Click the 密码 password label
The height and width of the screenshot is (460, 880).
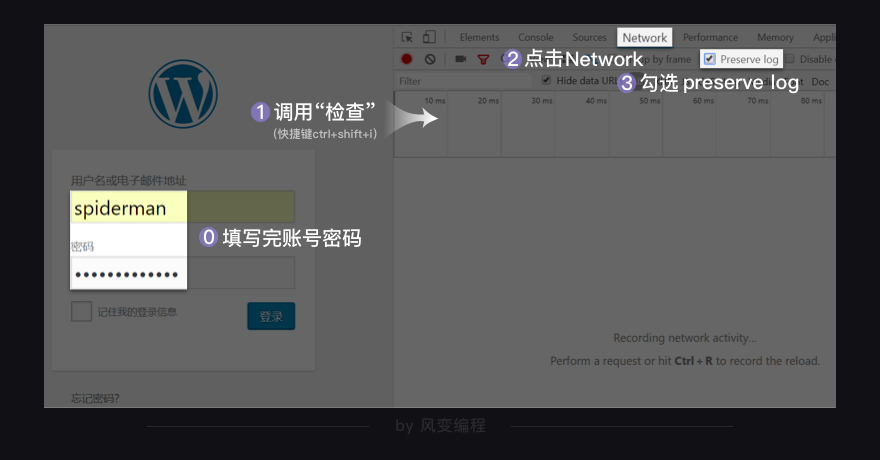pyautogui.click(x=82, y=246)
